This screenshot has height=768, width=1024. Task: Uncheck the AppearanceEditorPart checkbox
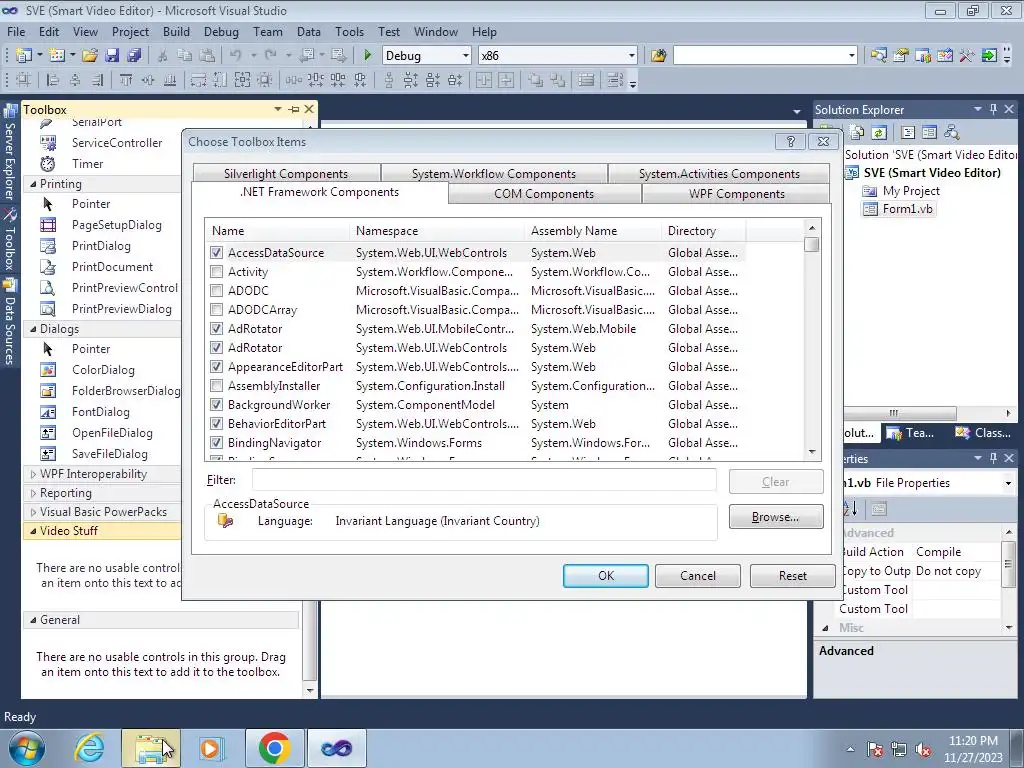point(216,367)
